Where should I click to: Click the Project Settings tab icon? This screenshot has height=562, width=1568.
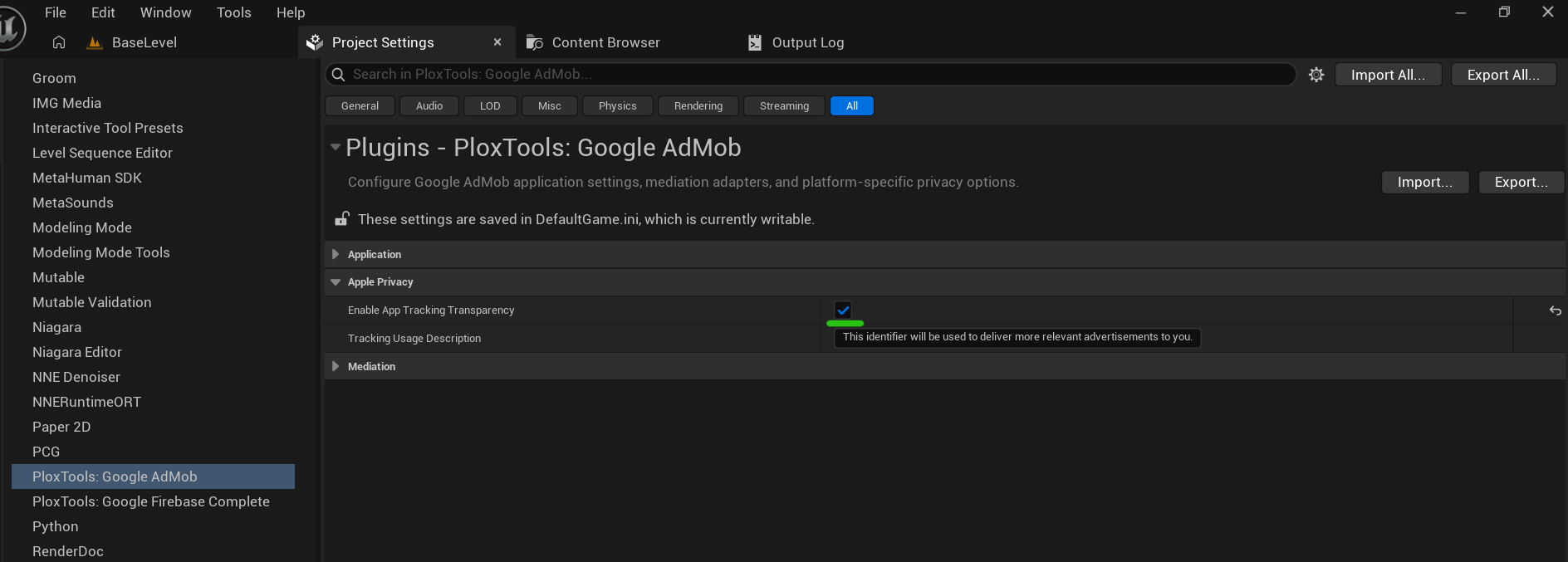coord(314,42)
